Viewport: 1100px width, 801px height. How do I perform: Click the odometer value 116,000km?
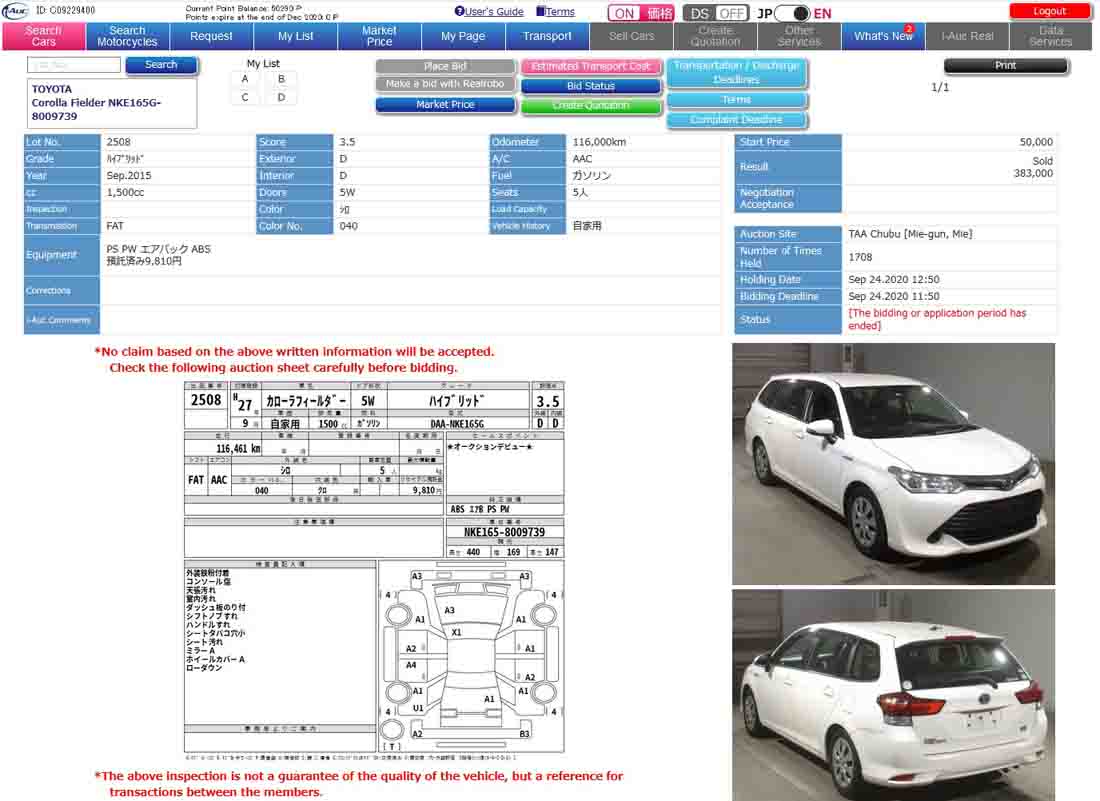[x=599, y=142]
